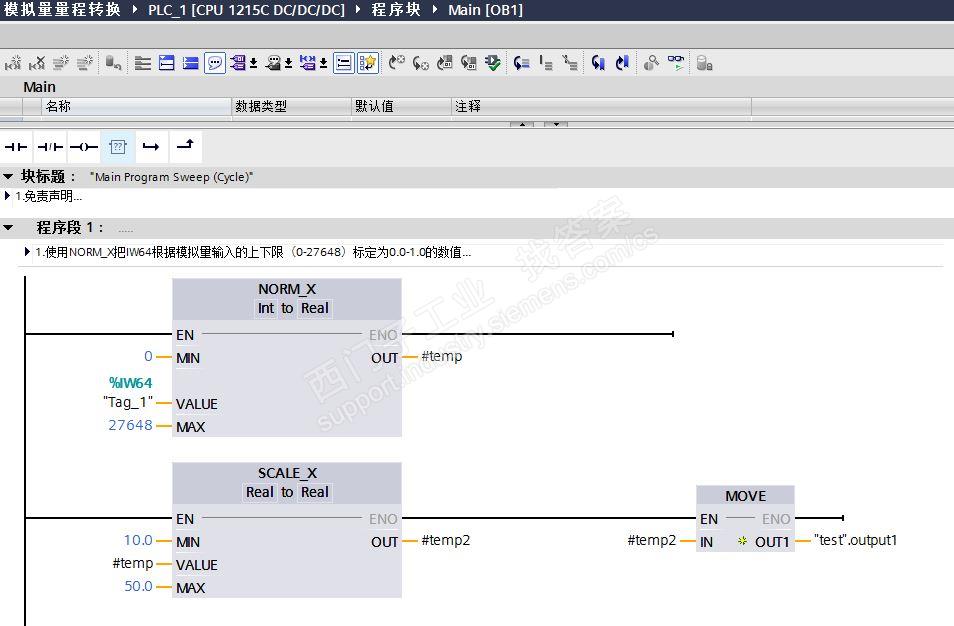Image resolution: width=954 pixels, height=626 pixels.
Task: Open tag information dropdown arrow
Action: (x=288, y=63)
